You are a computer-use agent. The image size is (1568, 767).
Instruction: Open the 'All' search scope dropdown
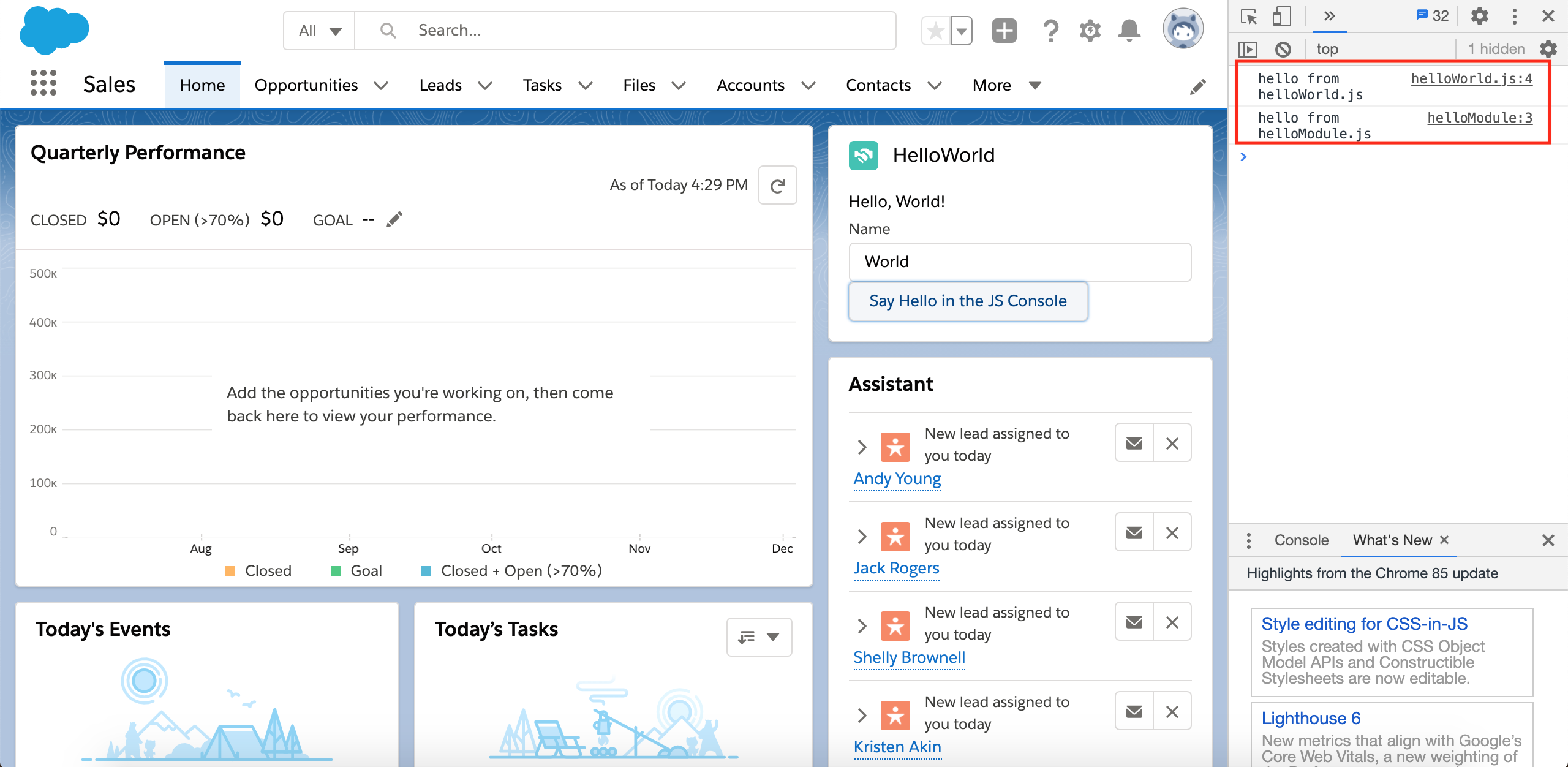[x=318, y=29]
